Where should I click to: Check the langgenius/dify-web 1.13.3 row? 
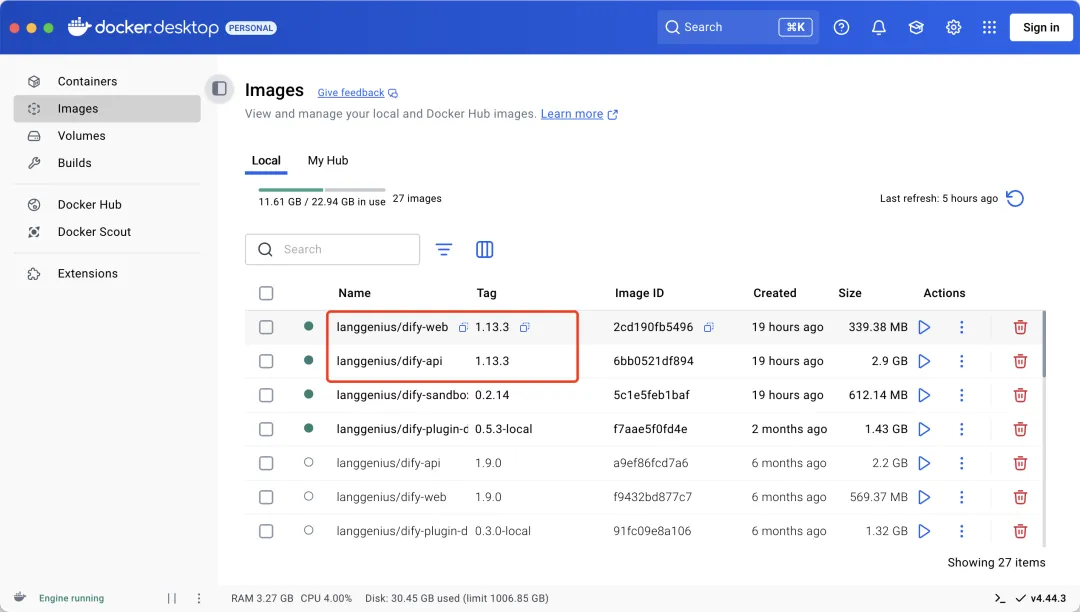coord(266,327)
